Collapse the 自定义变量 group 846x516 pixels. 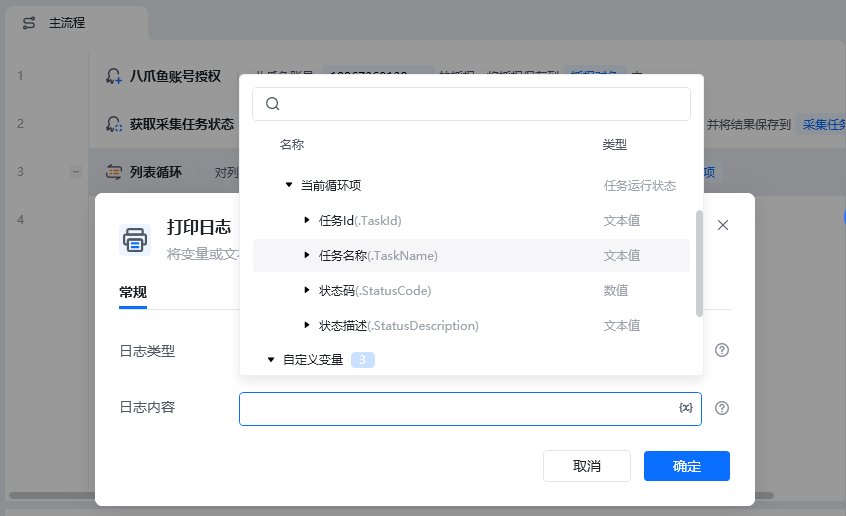click(x=271, y=359)
